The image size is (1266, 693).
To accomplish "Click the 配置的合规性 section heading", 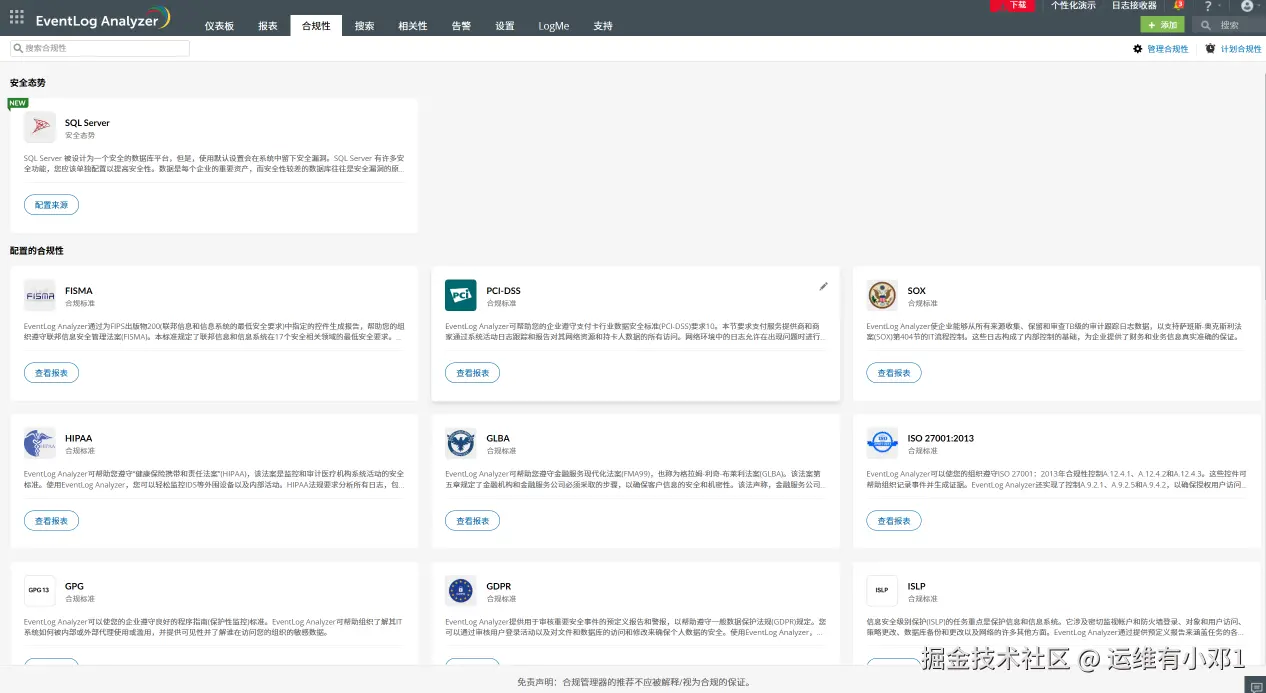I will click(37, 250).
